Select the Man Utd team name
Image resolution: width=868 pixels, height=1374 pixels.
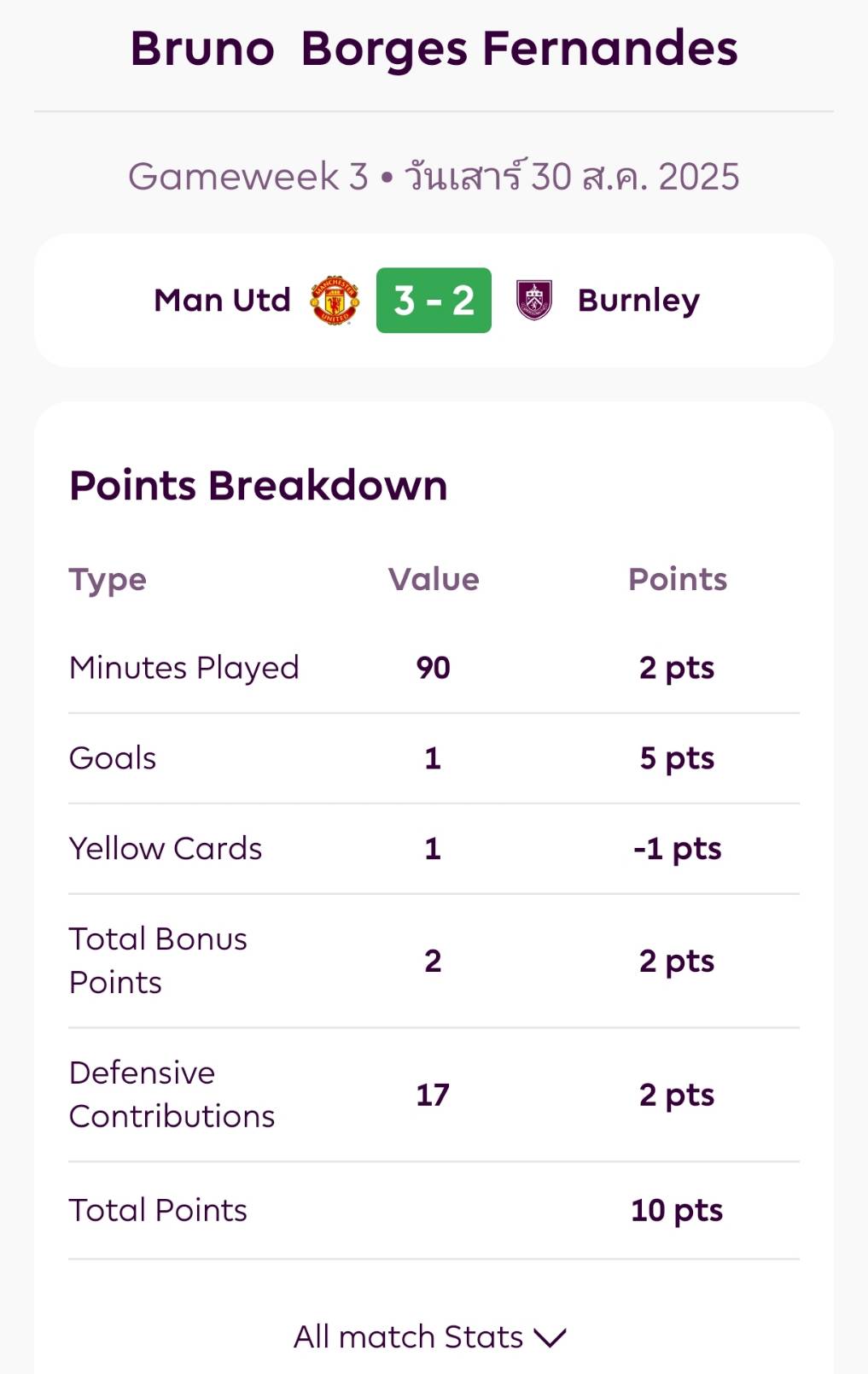(222, 301)
